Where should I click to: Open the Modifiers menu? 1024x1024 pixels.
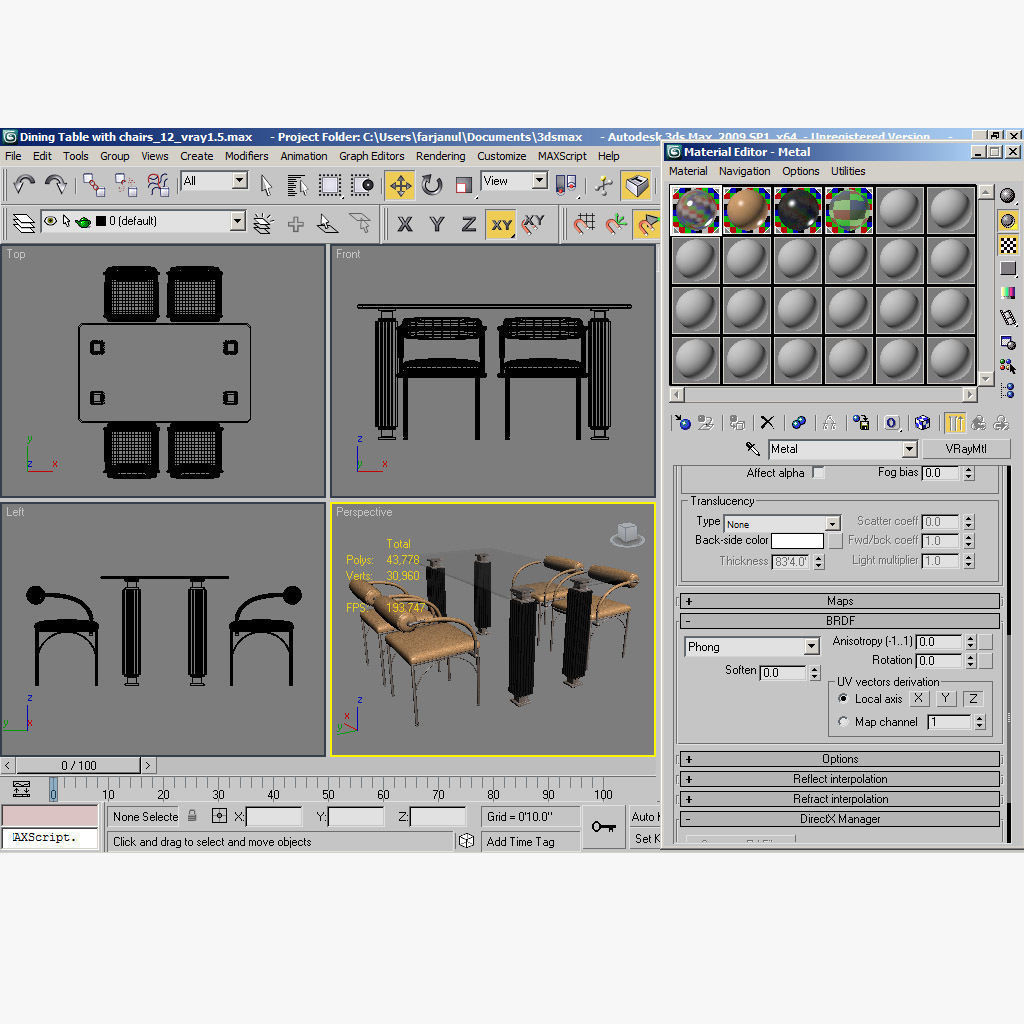tap(246, 156)
